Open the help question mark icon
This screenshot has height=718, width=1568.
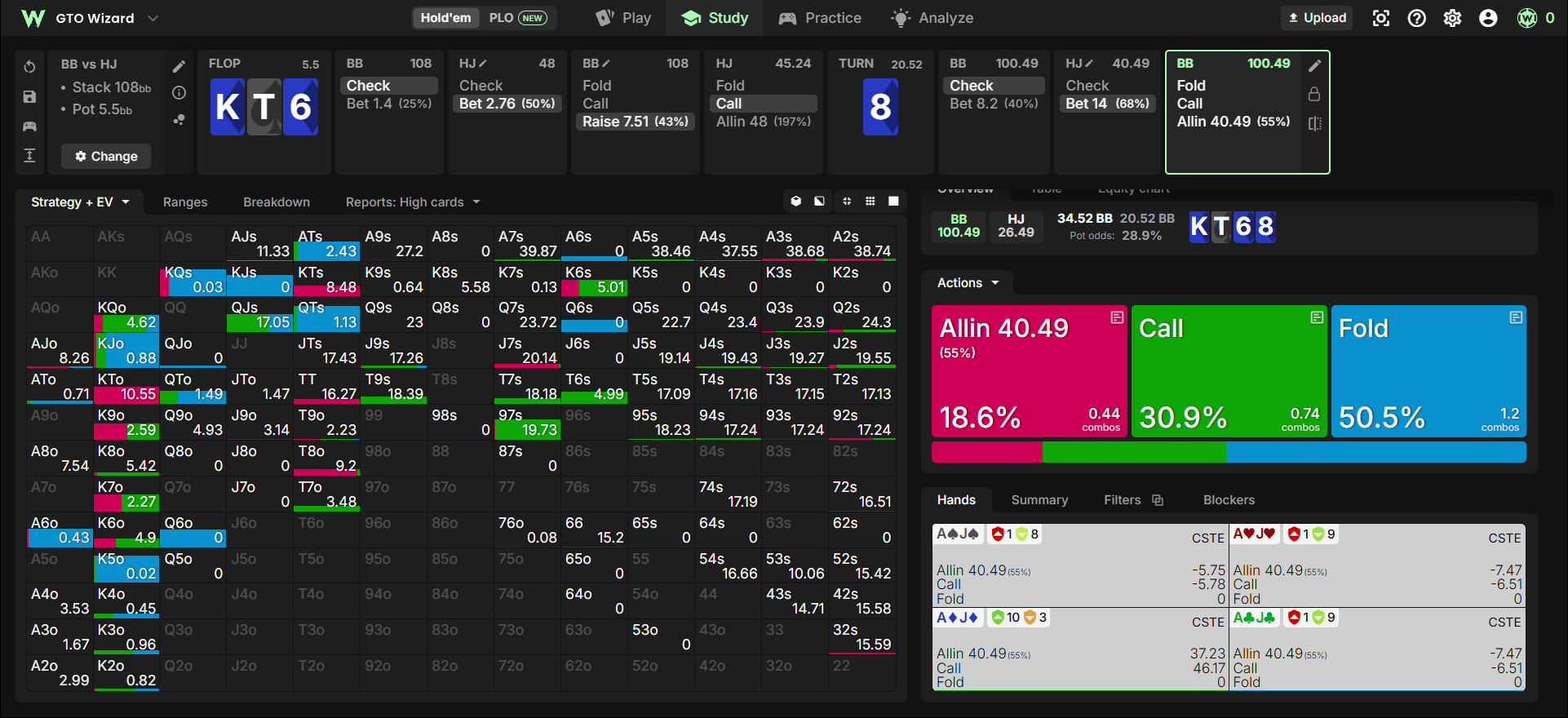coord(1416,18)
